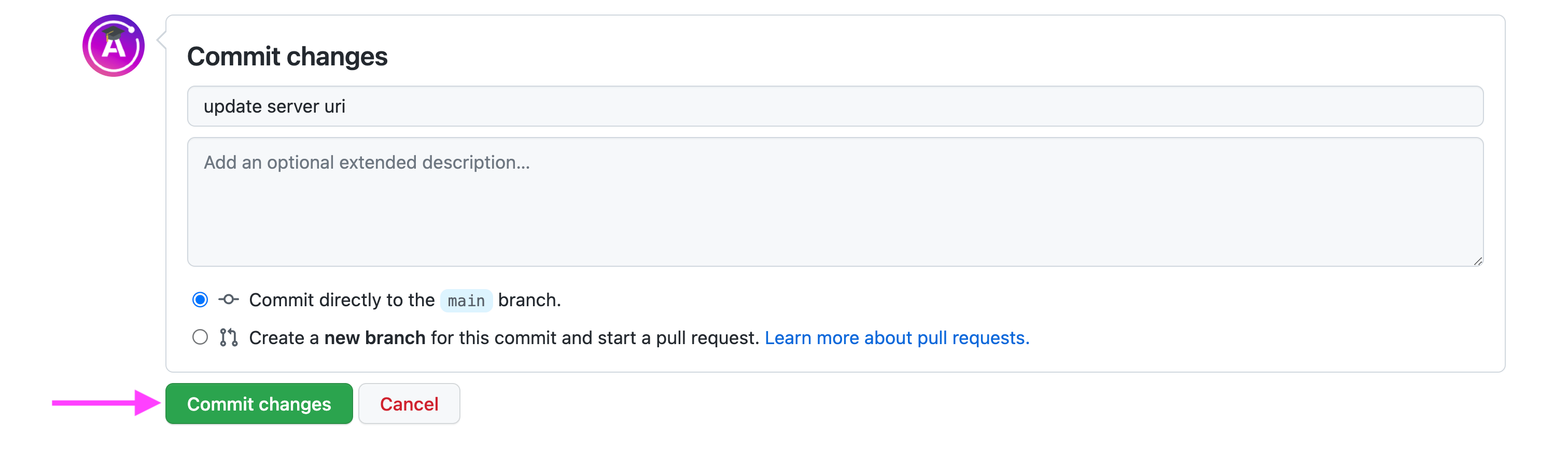Focus the 'update server uri' commit message field

[x=834, y=106]
